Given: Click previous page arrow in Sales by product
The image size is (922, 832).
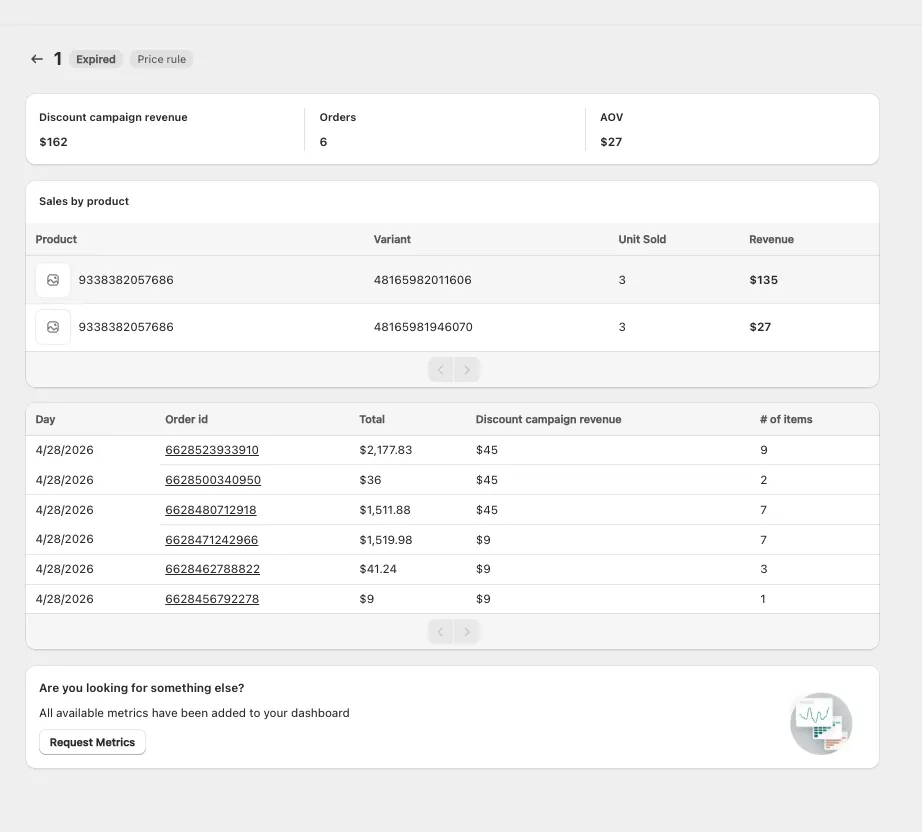Looking at the screenshot, I should 441,370.
